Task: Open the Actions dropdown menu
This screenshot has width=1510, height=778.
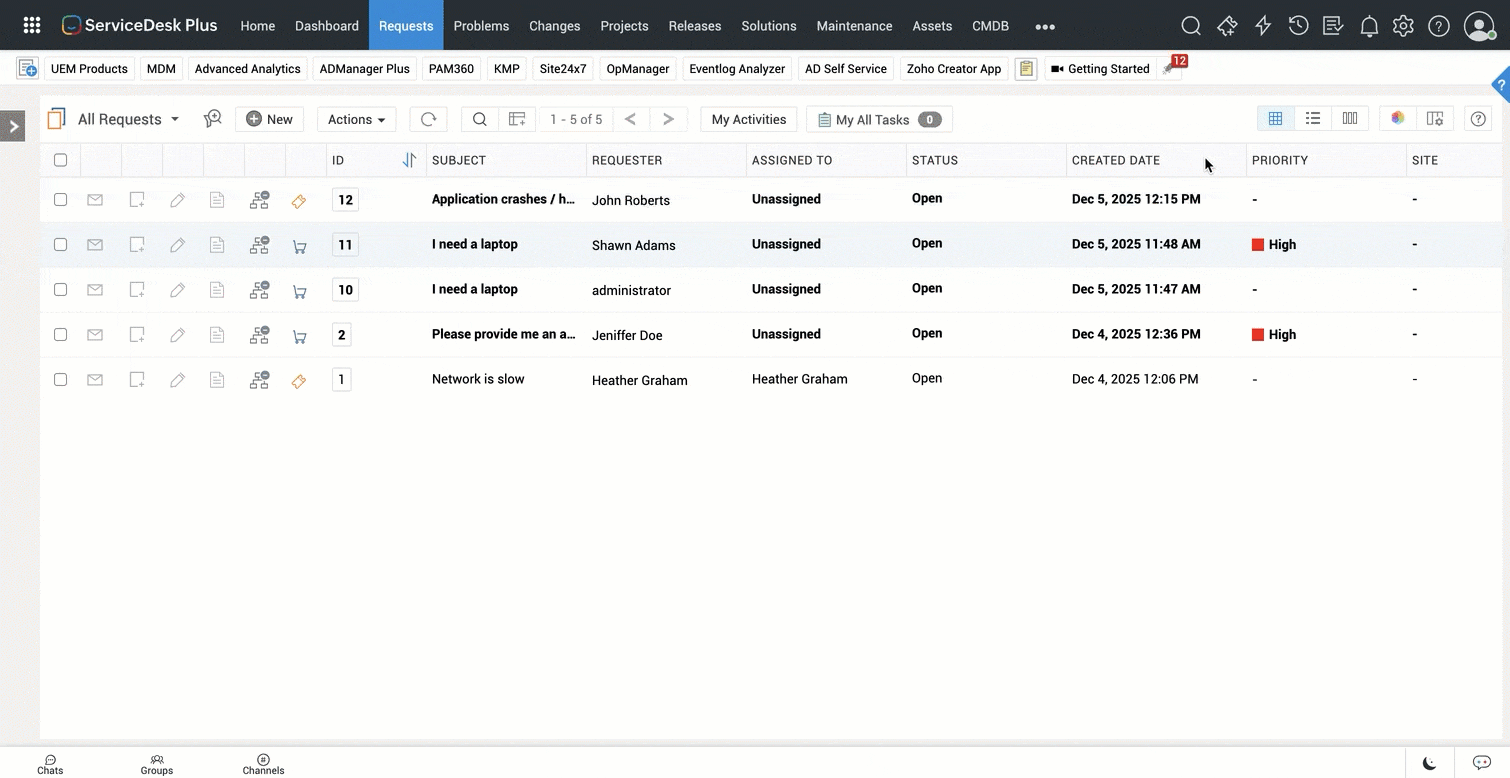Action: click(x=356, y=119)
